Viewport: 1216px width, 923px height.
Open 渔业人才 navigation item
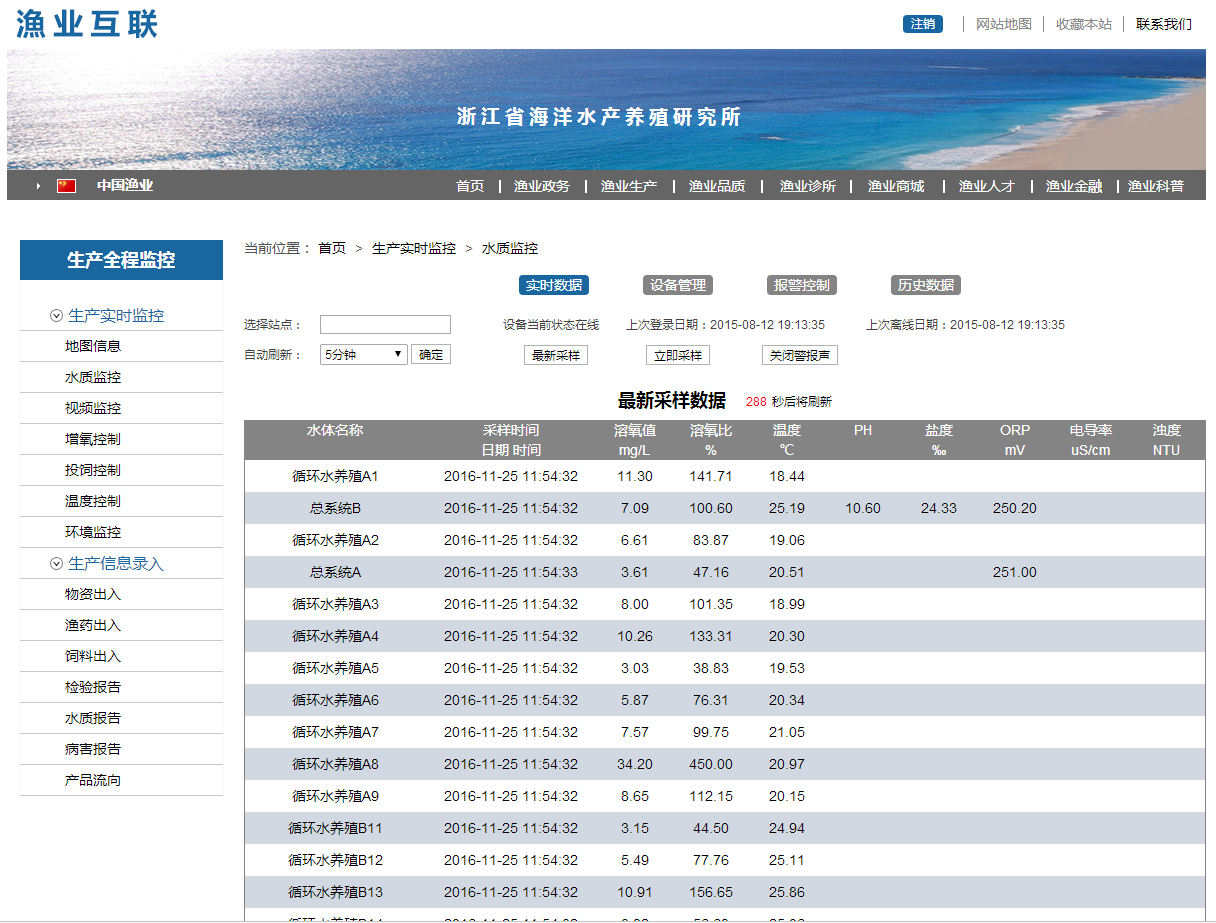(x=987, y=186)
